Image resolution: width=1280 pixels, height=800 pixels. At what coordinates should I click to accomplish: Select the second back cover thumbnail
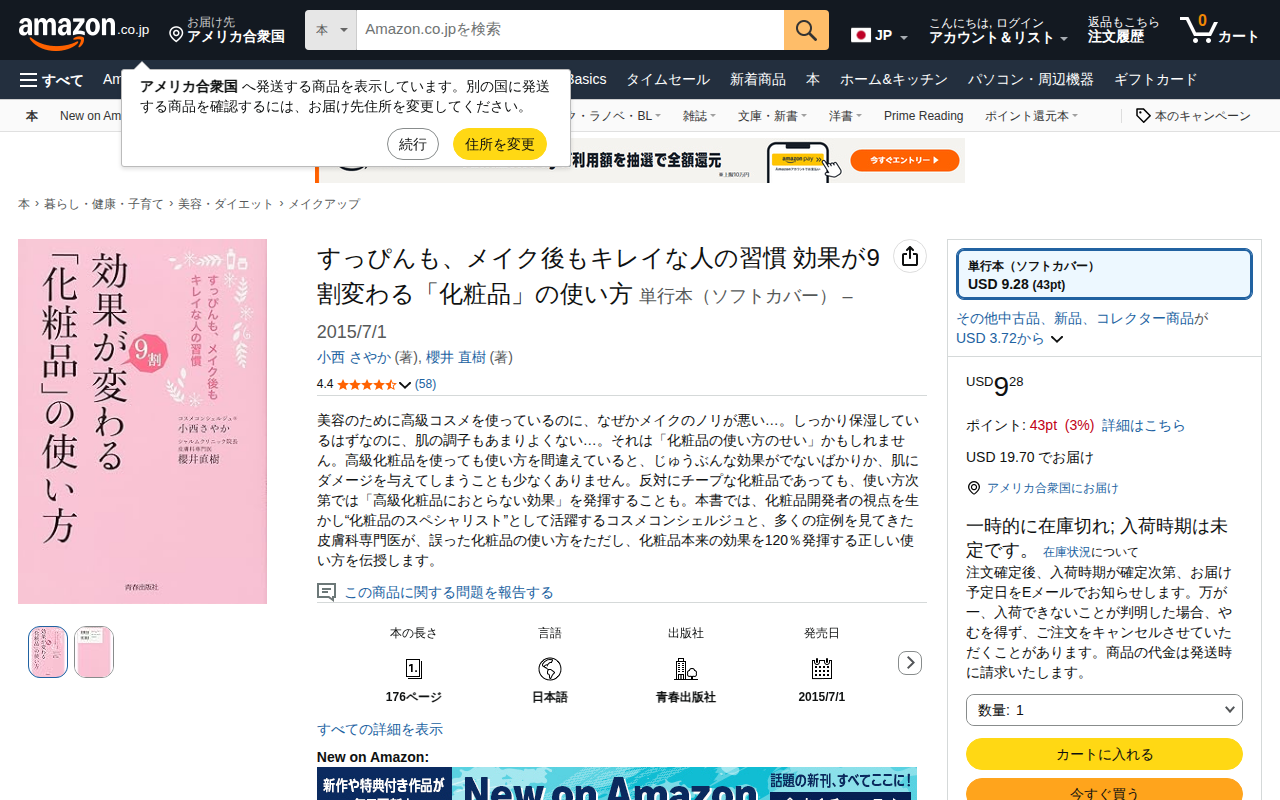pyautogui.click(x=94, y=652)
